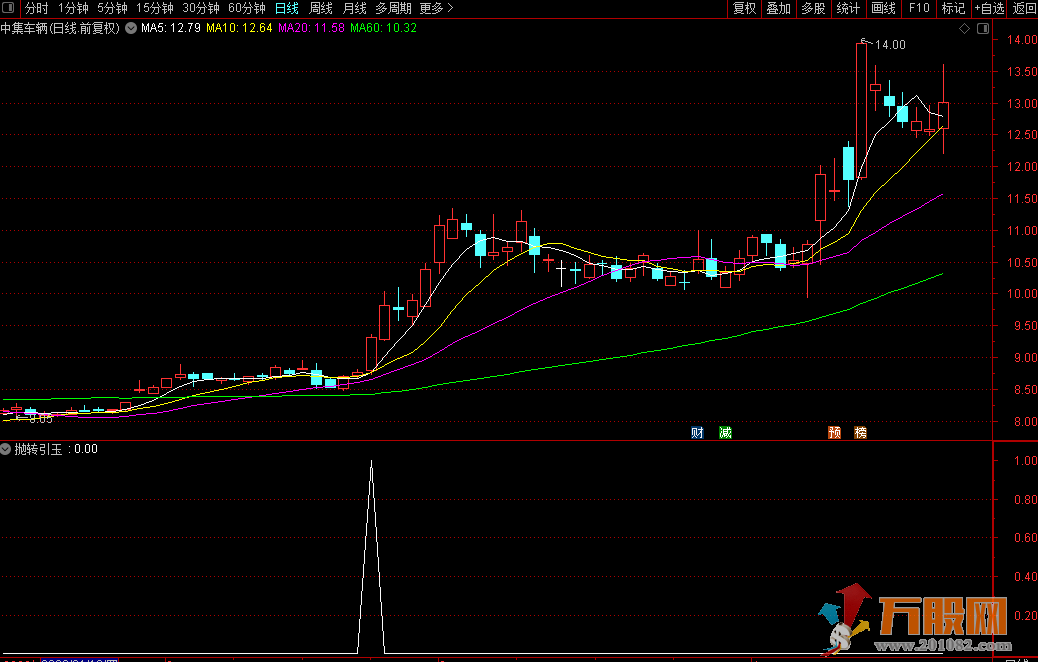The width and height of the screenshot is (1038, 662).
Task: Click the 叠加 overlay button
Action: (779, 8)
